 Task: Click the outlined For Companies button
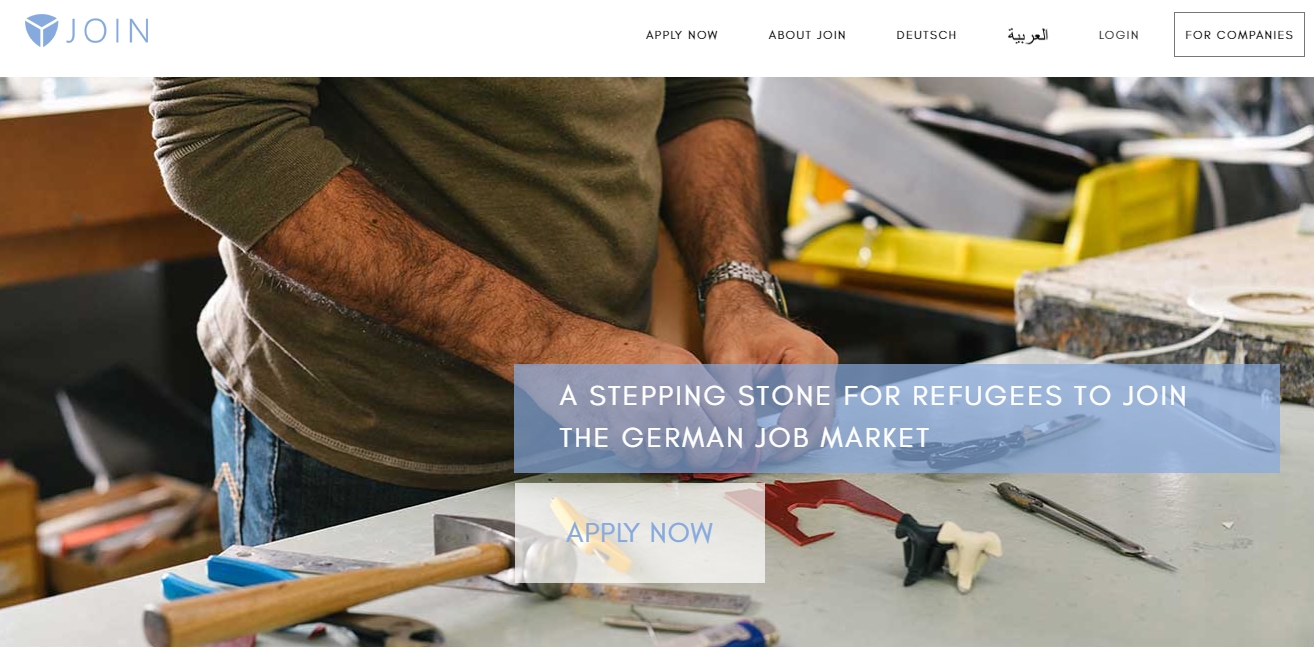[x=1239, y=35]
